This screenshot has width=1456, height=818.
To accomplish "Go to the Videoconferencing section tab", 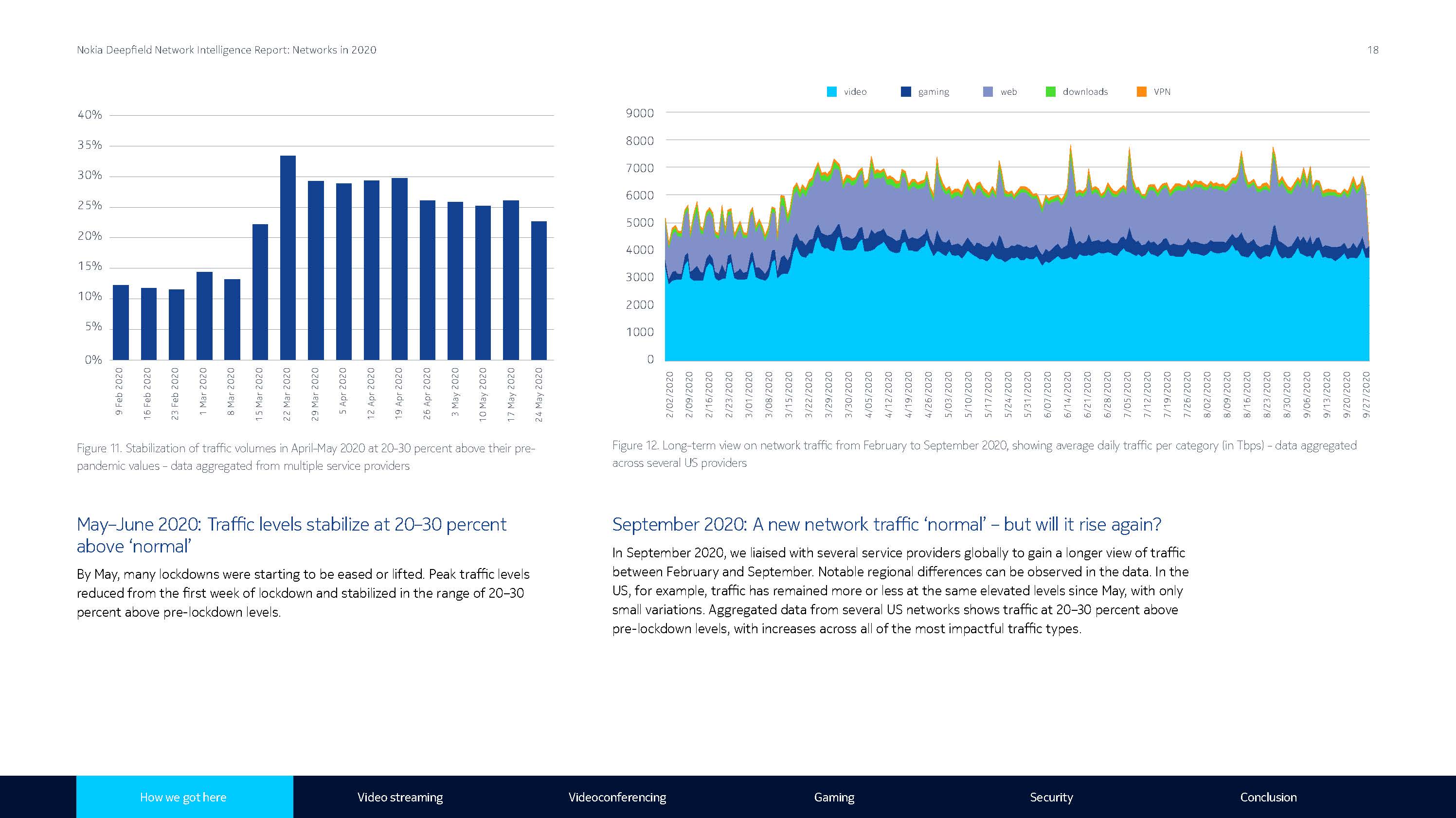I will point(617,797).
